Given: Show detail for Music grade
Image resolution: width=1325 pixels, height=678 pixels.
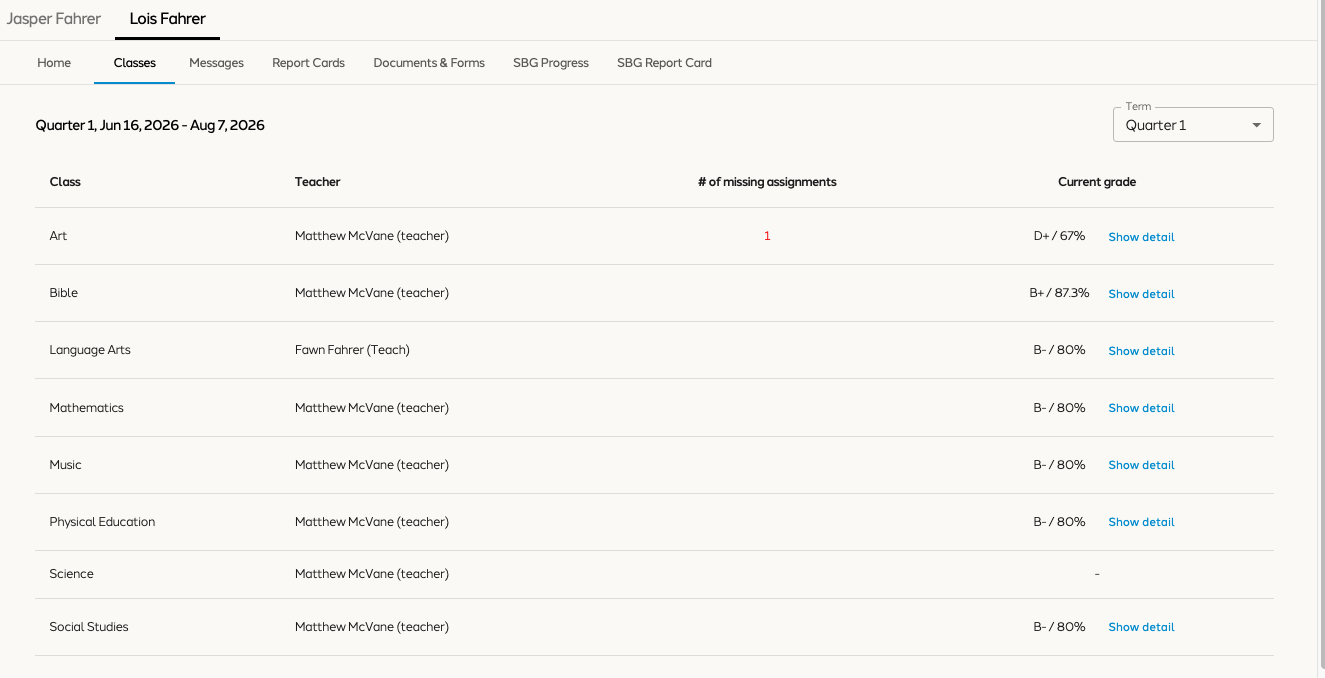Looking at the screenshot, I should tap(1141, 465).
